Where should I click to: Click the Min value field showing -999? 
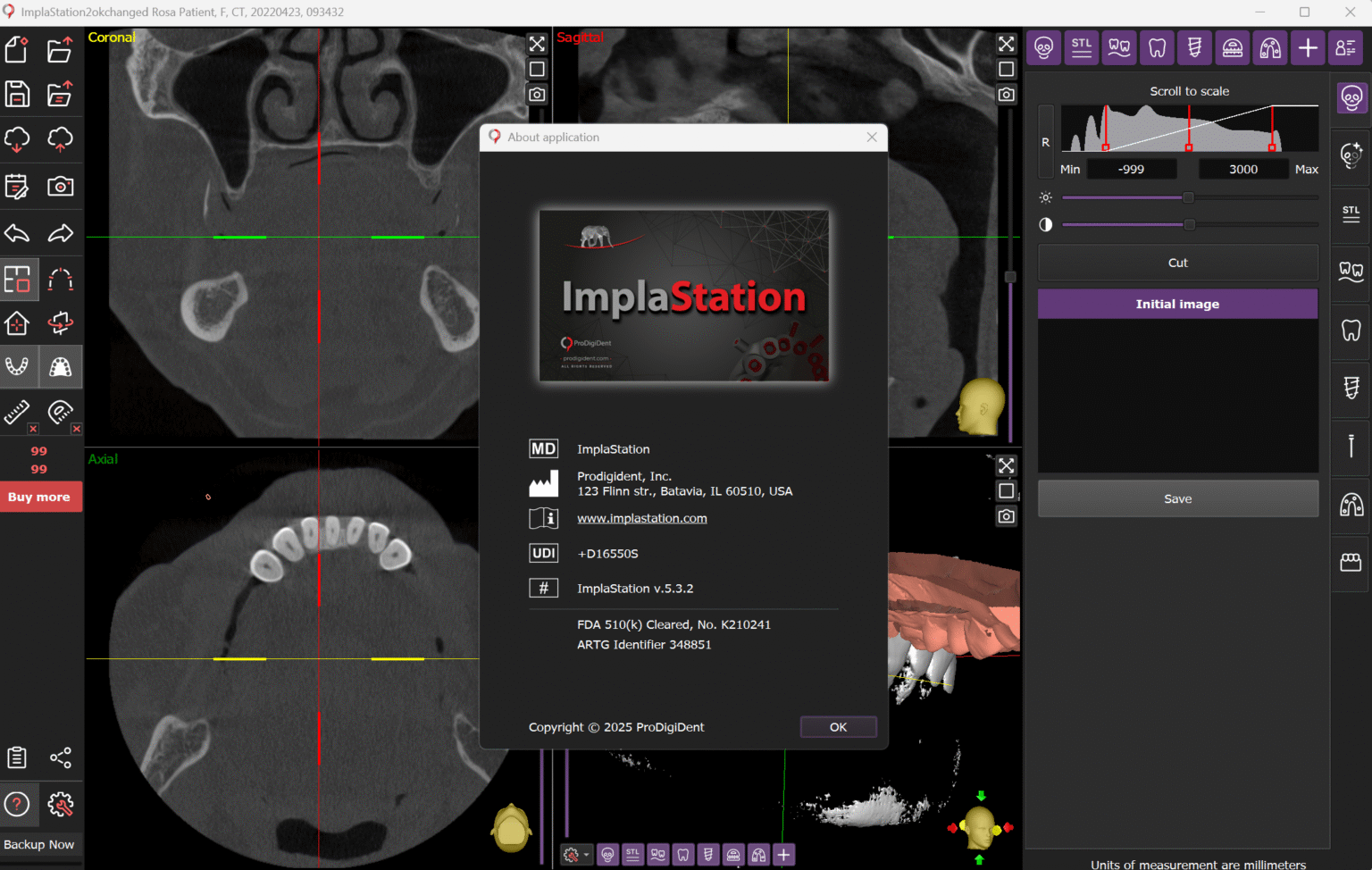pyautogui.click(x=1131, y=169)
